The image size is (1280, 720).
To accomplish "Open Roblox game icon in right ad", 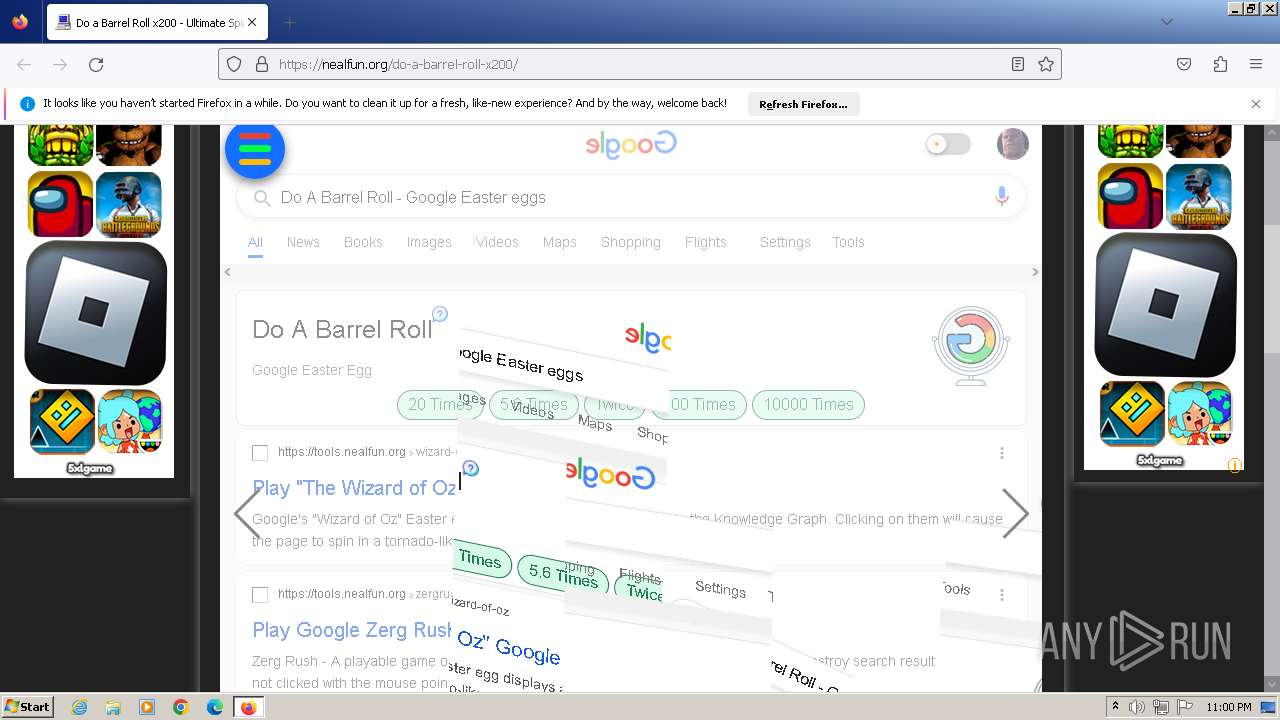I will pyautogui.click(x=1165, y=305).
